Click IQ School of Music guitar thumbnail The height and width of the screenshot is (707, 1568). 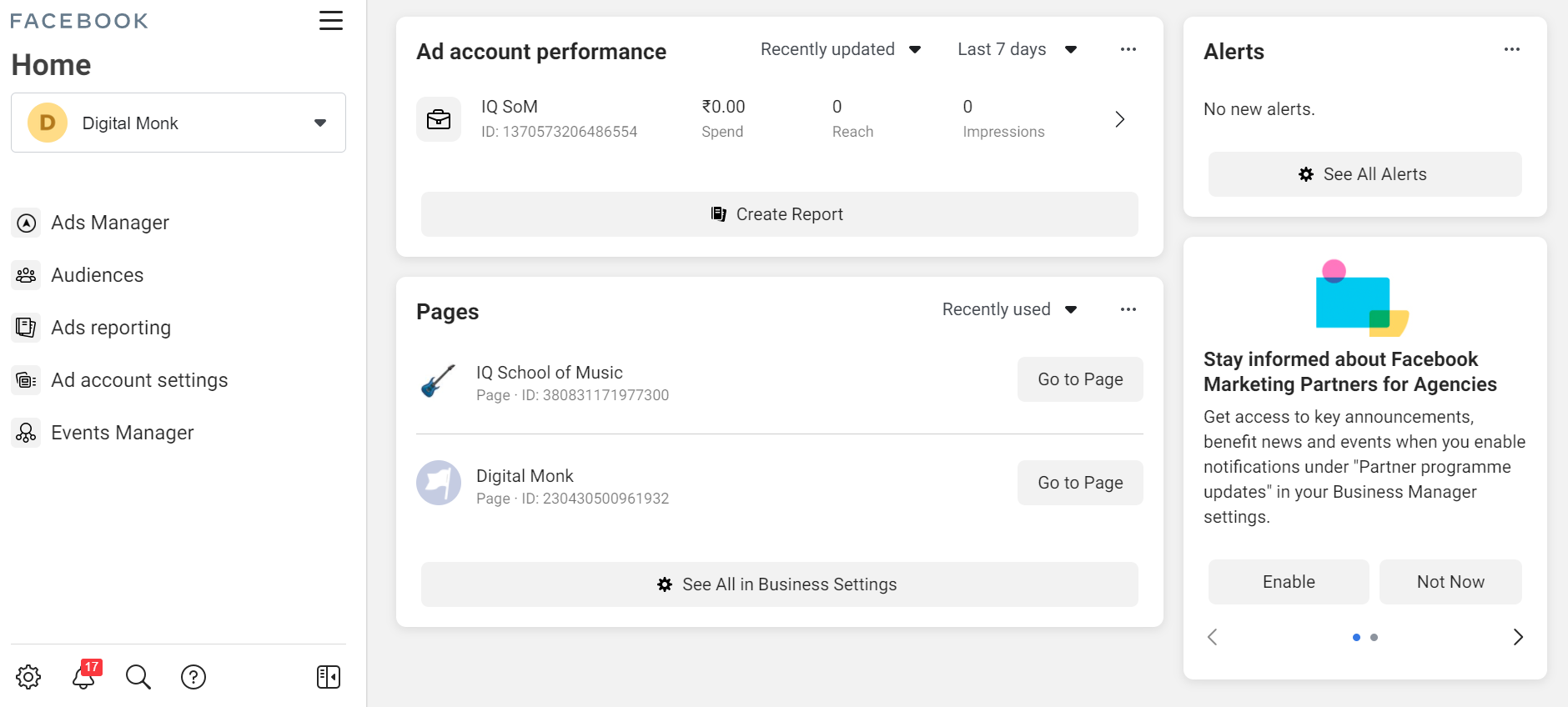click(x=439, y=380)
